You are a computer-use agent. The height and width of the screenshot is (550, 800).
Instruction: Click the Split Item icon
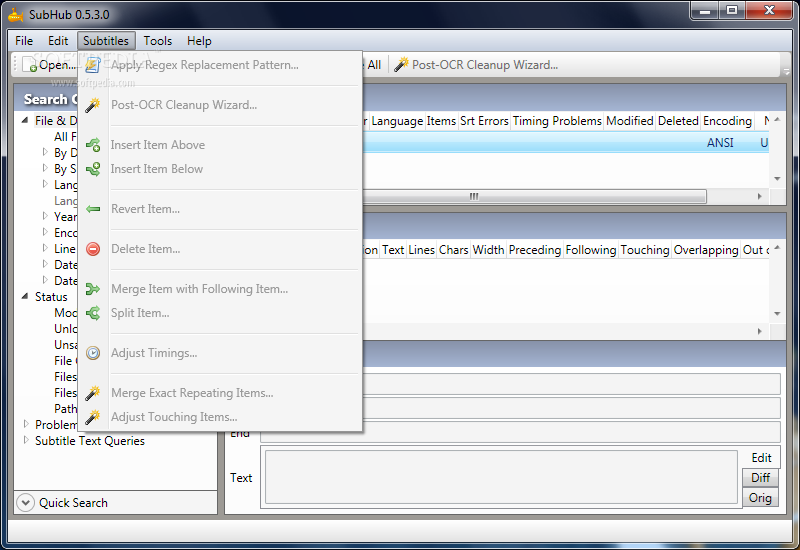(93, 313)
